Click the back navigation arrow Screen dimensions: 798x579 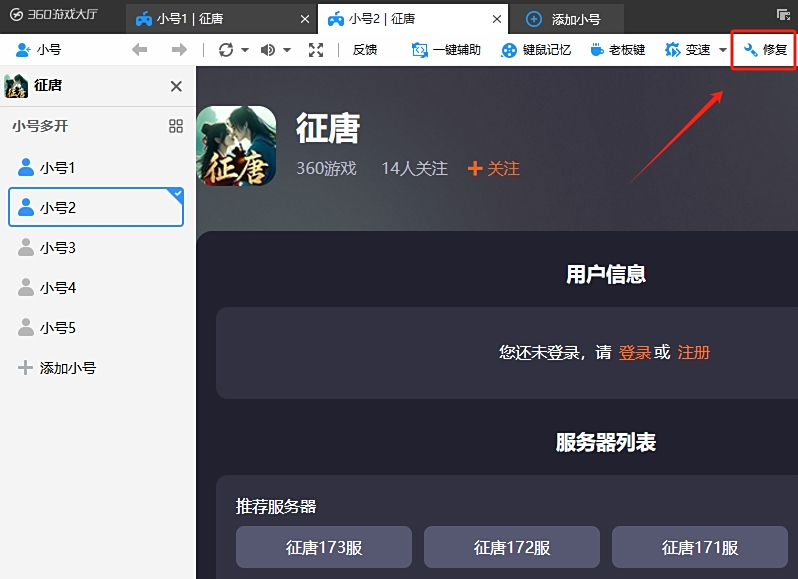click(x=140, y=50)
